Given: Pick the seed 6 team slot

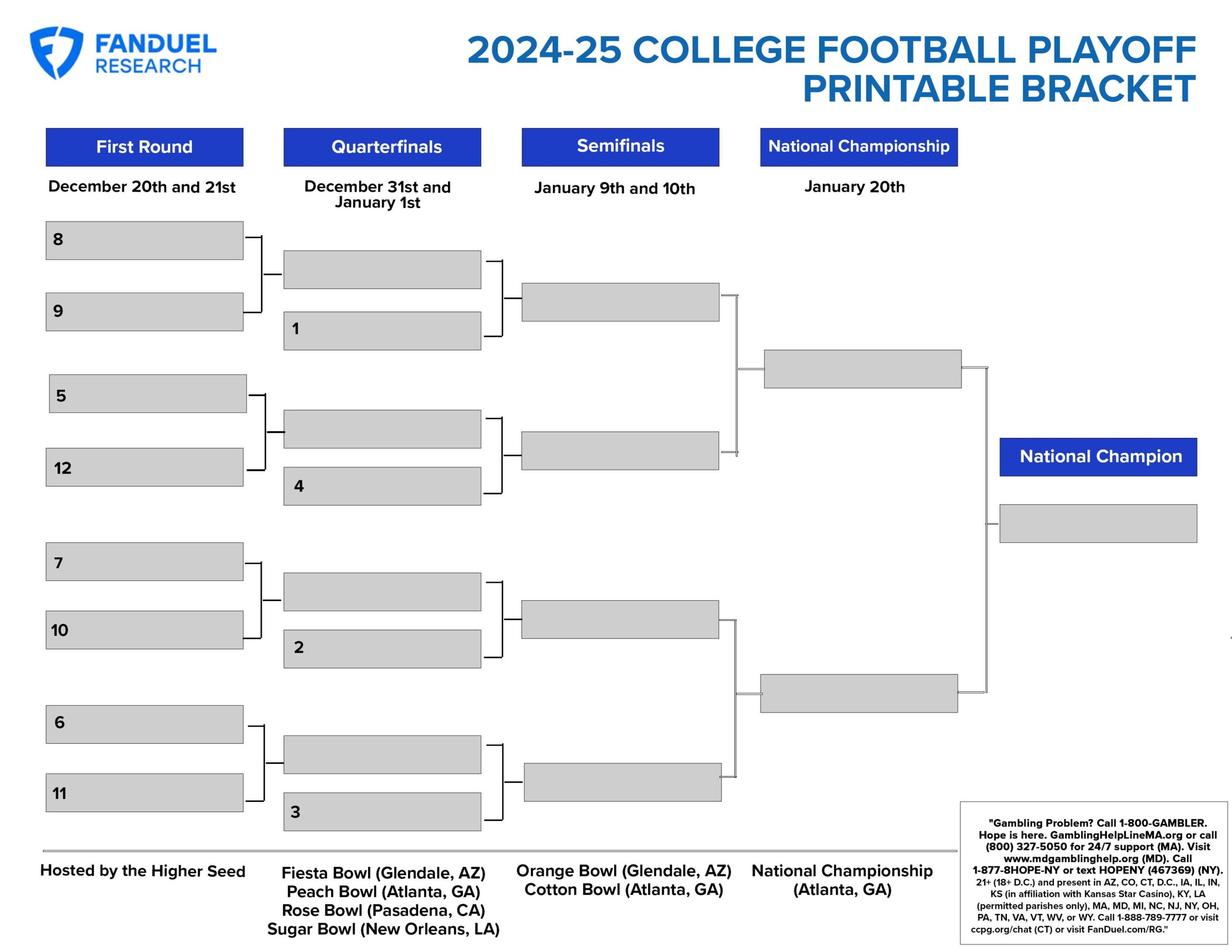Looking at the screenshot, I should click(x=144, y=724).
